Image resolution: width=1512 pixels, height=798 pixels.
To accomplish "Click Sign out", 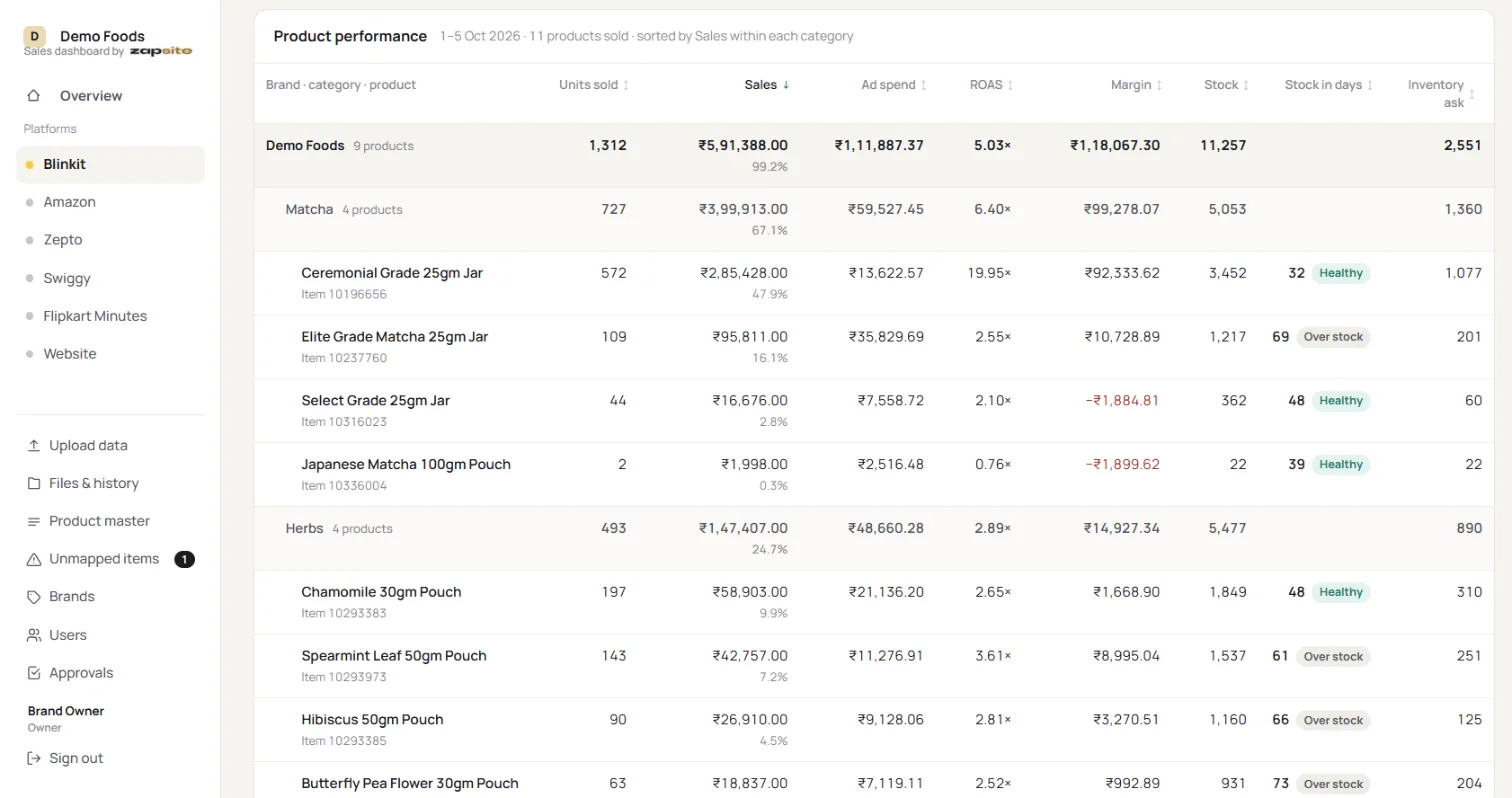I will [110, 758].
